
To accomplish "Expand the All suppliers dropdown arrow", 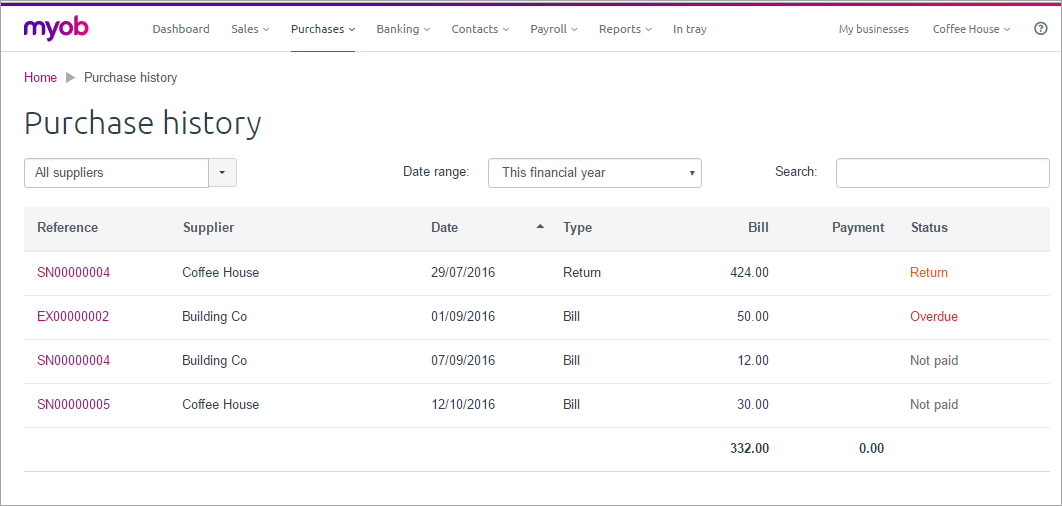I will click(x=222, y=173).
